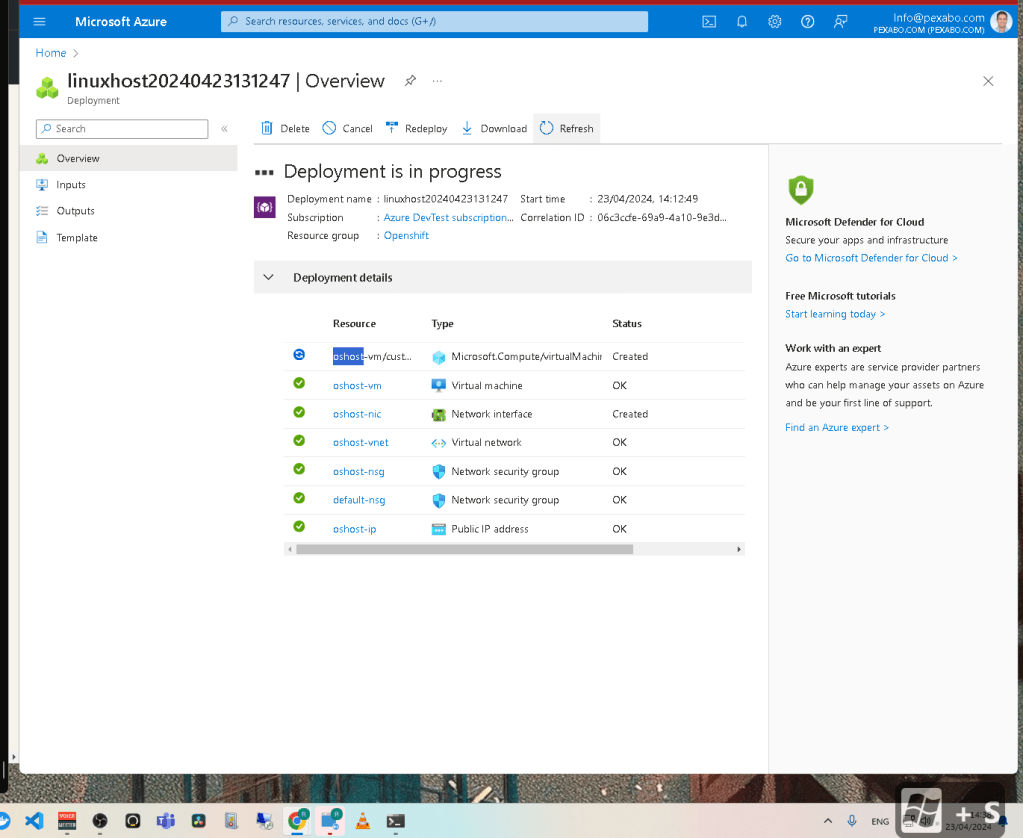The image size is (1023, 838).
Task: Cancel the running deployment
Action: point(348,129)
